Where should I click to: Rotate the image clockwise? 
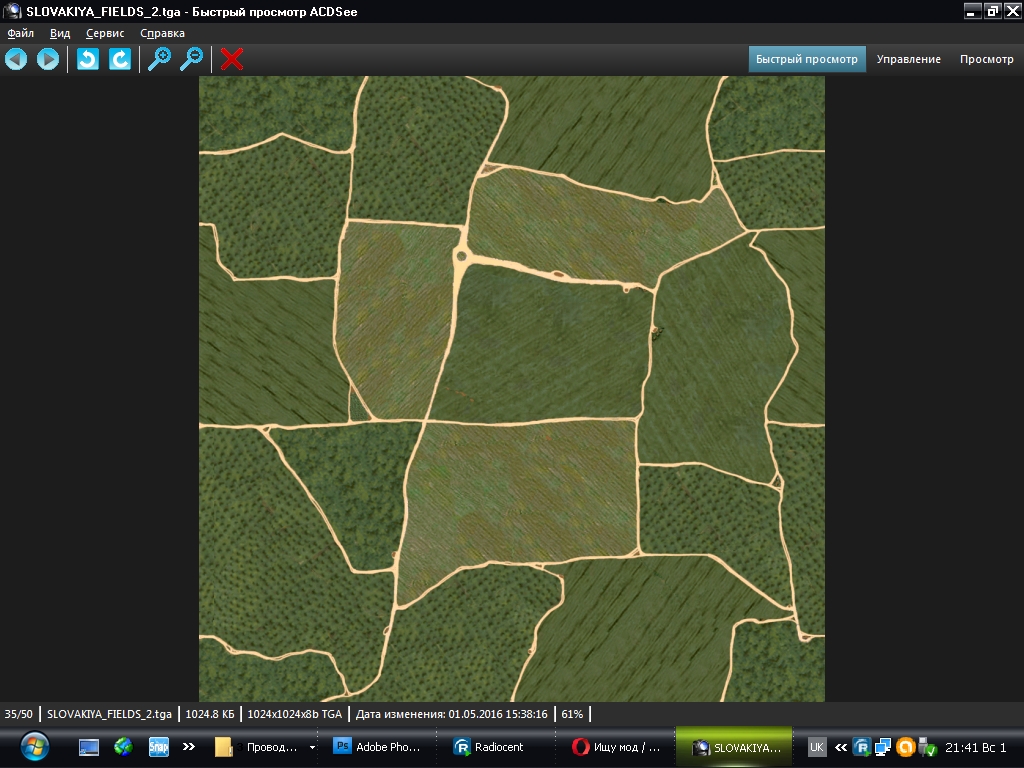point(120,59)
